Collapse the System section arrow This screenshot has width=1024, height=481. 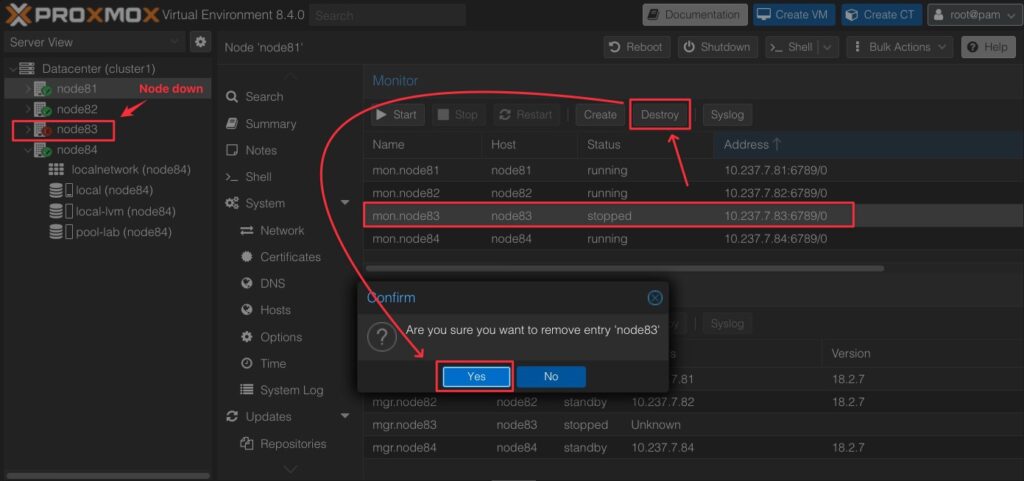(x=345, y=203)
